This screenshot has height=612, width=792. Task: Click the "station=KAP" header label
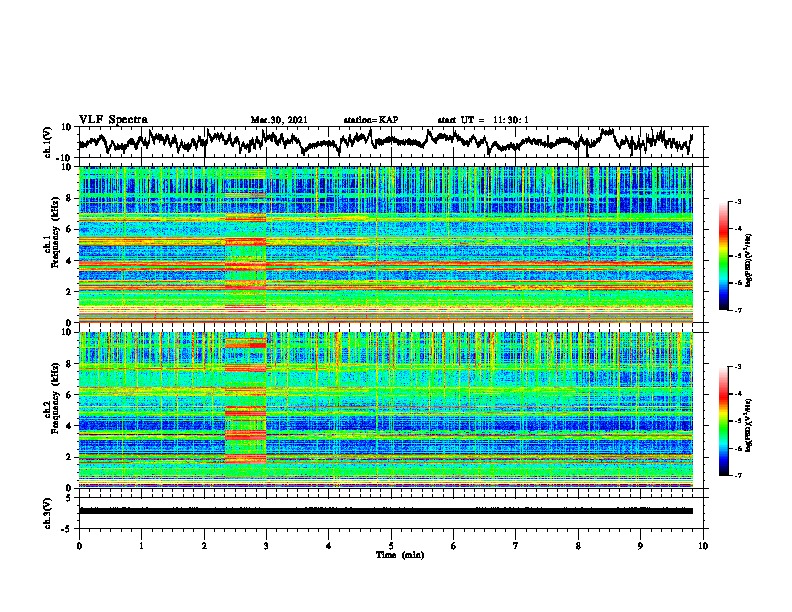coord(371,120)
